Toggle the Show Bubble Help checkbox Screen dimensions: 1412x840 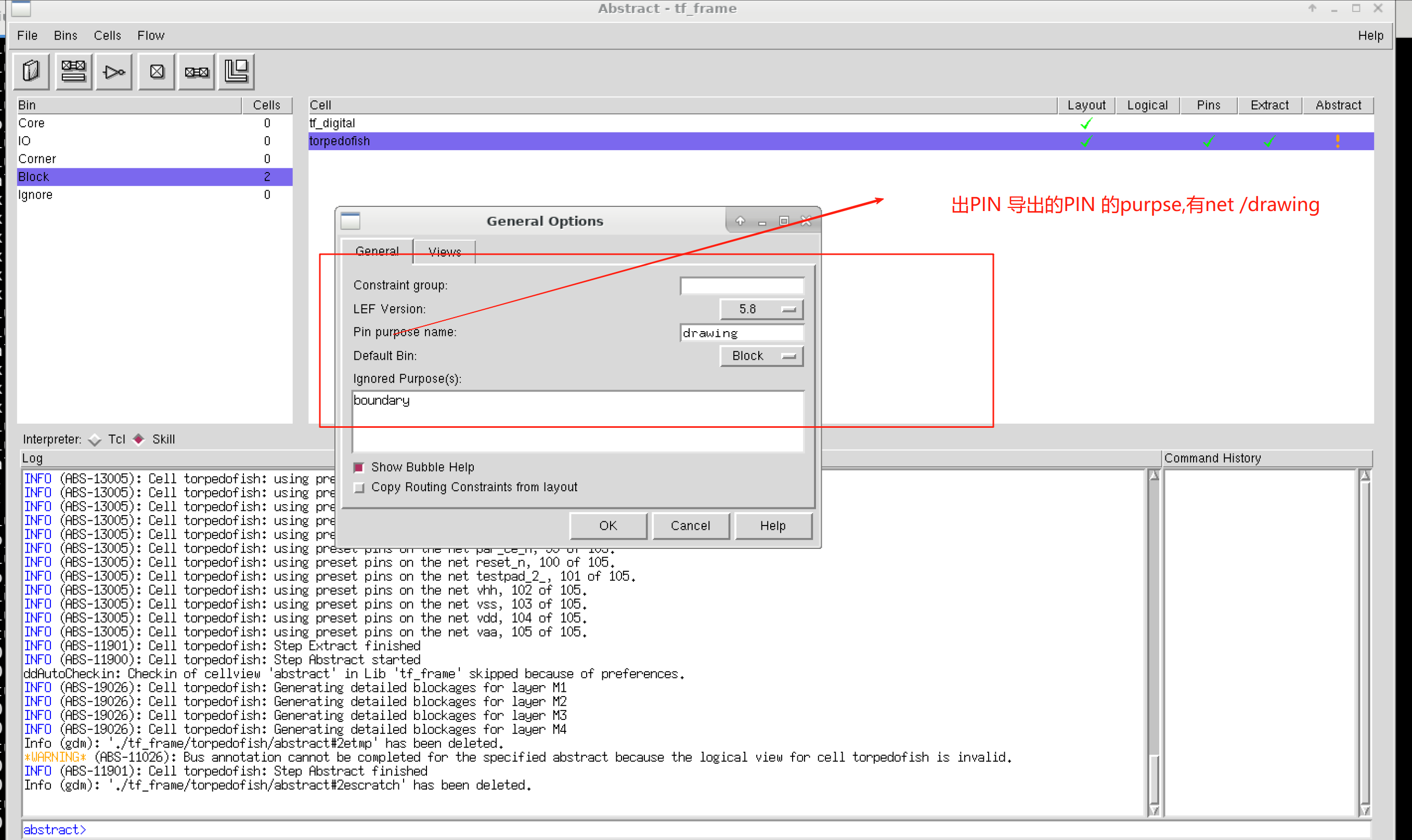[359, 467]
